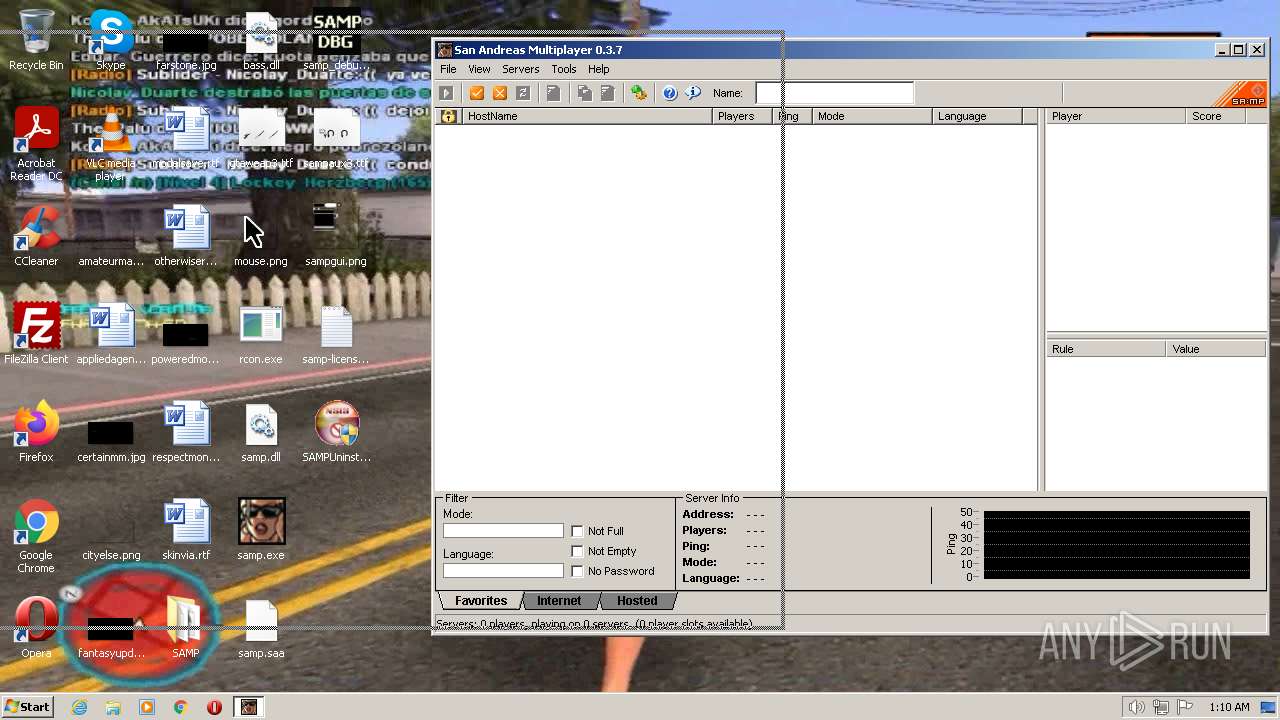Sort servers by HostName column header

click(586, 116)
